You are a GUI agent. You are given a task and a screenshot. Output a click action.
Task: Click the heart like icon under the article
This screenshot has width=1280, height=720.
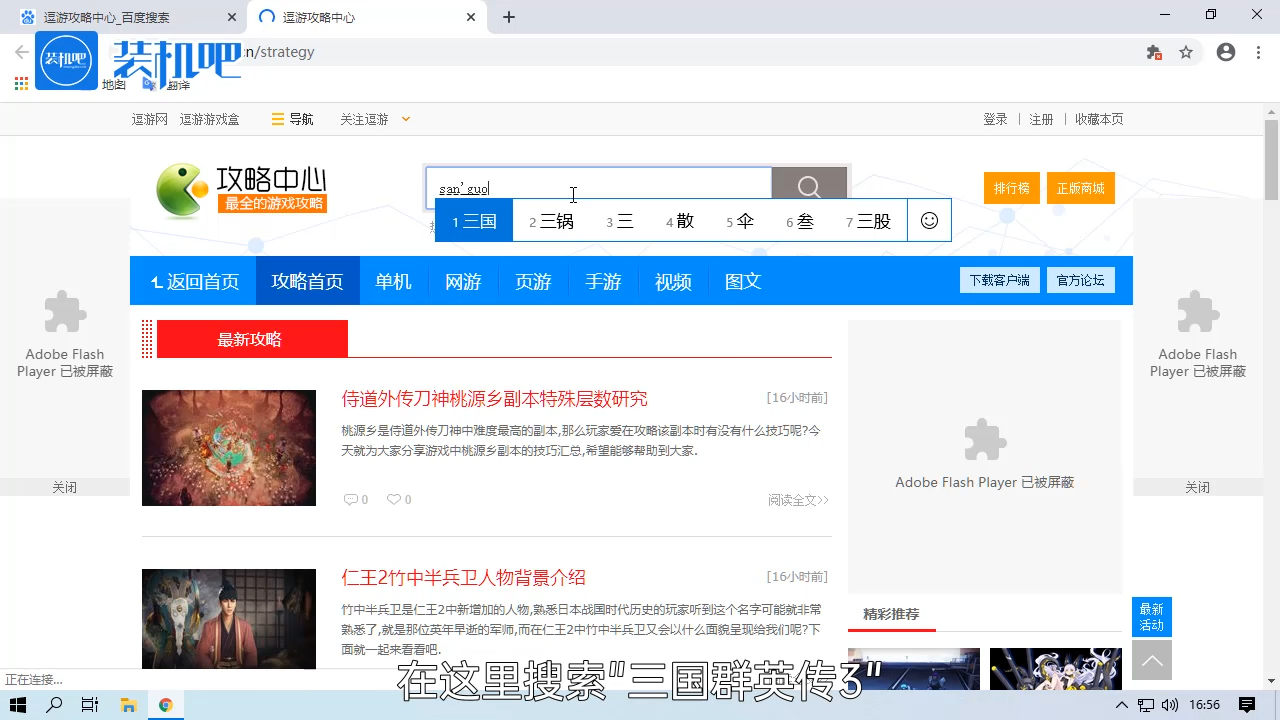click(x=392, y=499)
